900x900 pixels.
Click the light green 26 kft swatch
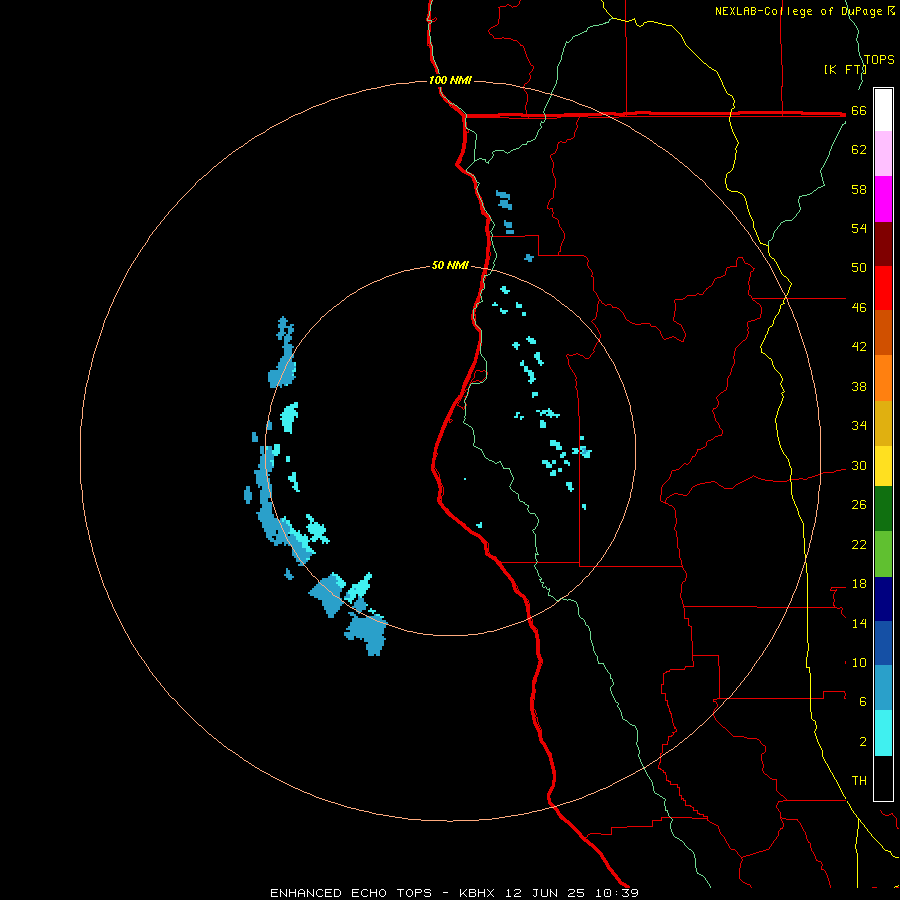point(883,554)
